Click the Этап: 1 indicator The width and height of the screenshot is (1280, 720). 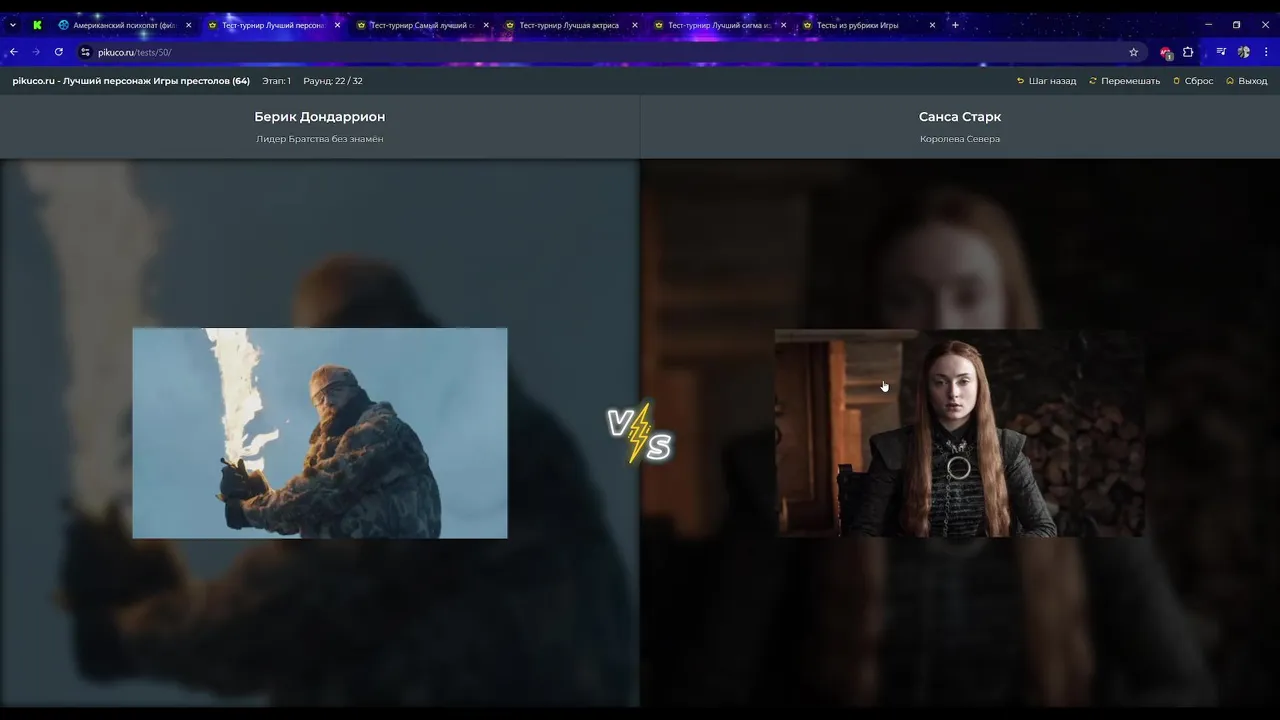click(x=276, y=81)
